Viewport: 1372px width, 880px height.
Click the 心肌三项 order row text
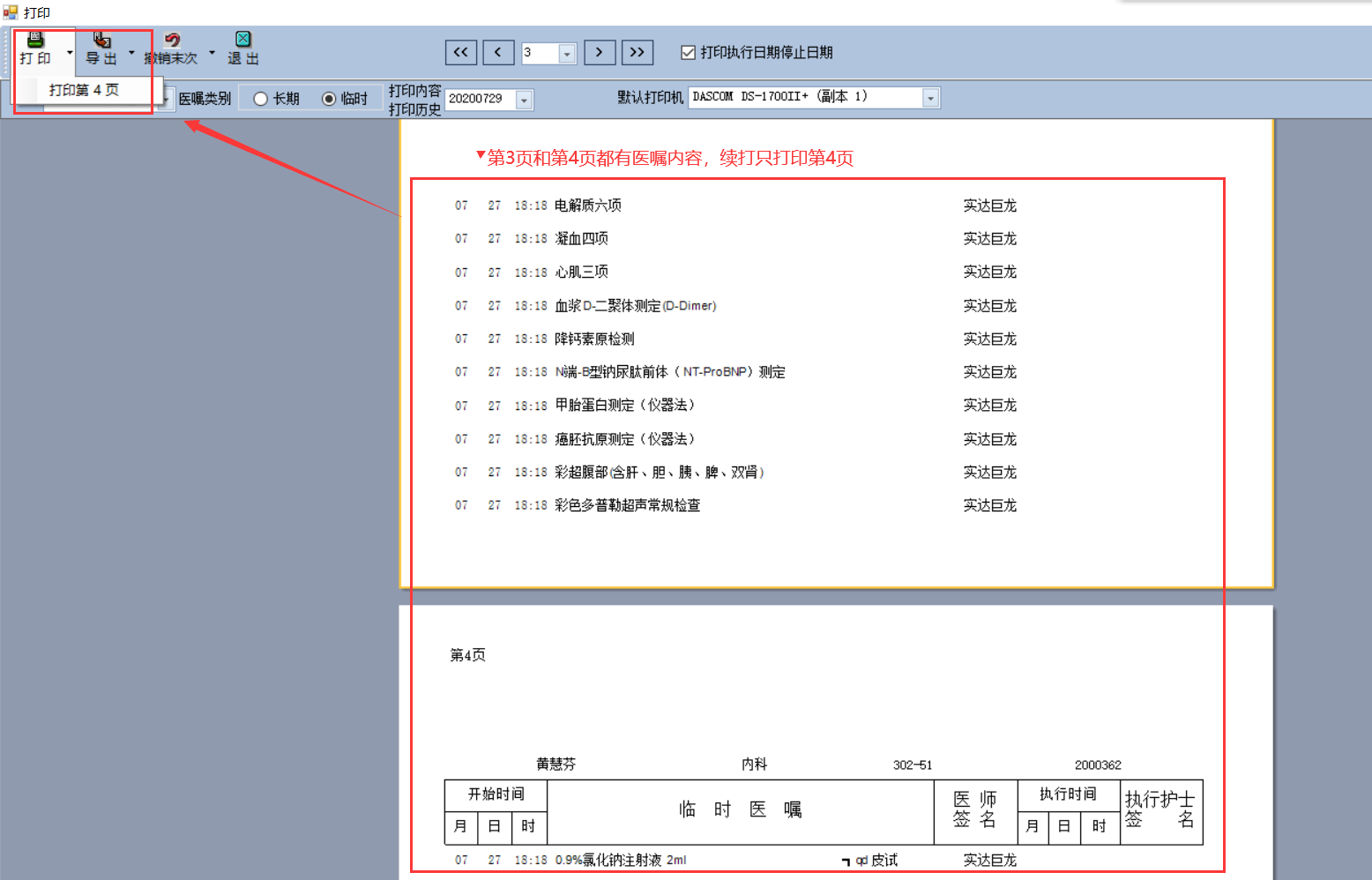coord(582,272)
